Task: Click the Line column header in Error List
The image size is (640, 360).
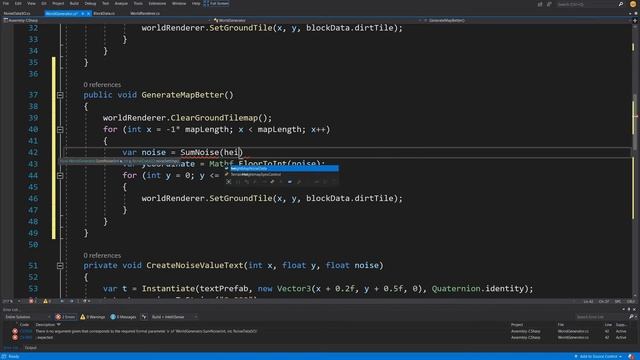Action: [x=608, y=325]
